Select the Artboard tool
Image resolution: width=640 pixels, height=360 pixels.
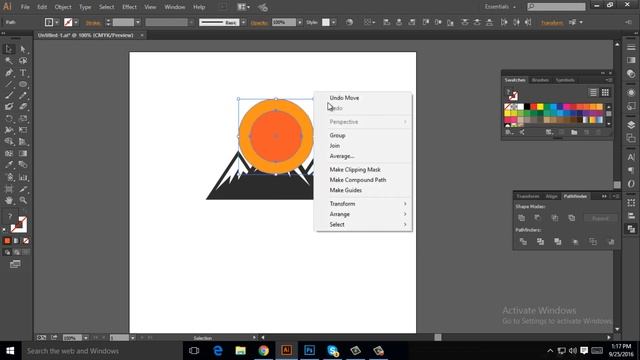click(9, 189)
